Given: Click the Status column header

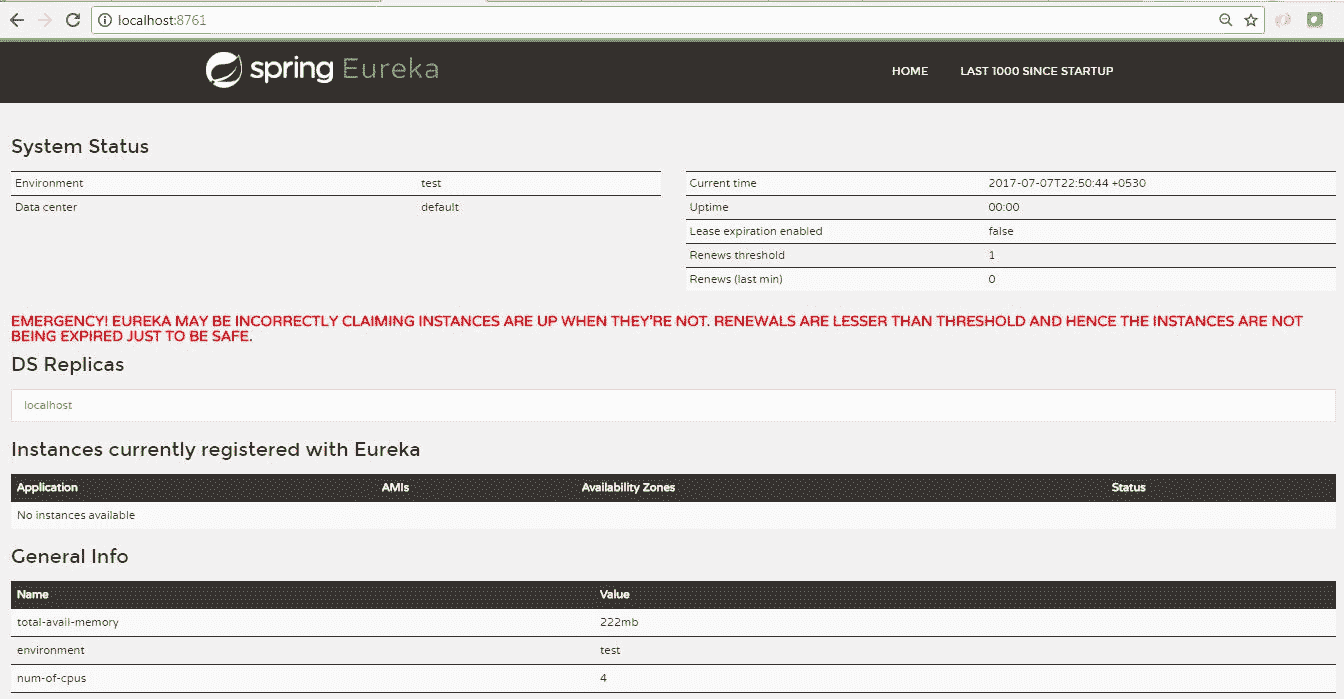Looking at the screenshot, I should pos(1128,487).
